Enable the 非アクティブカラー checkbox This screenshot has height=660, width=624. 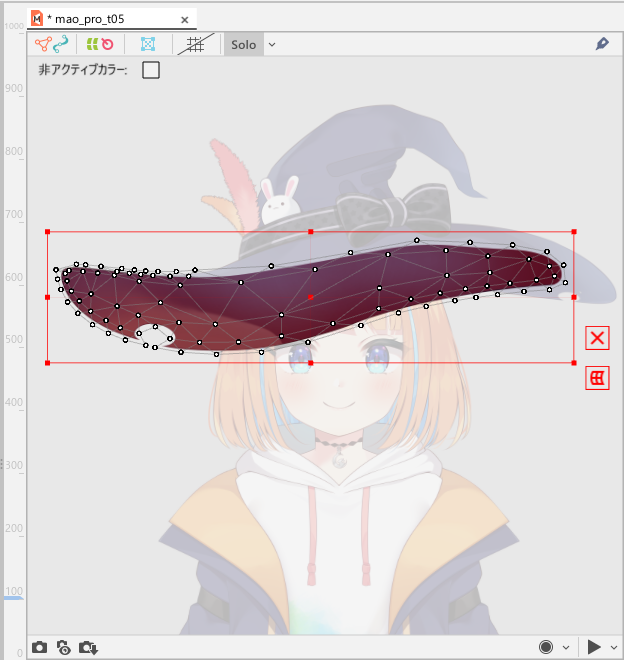(x=151, y=70)
